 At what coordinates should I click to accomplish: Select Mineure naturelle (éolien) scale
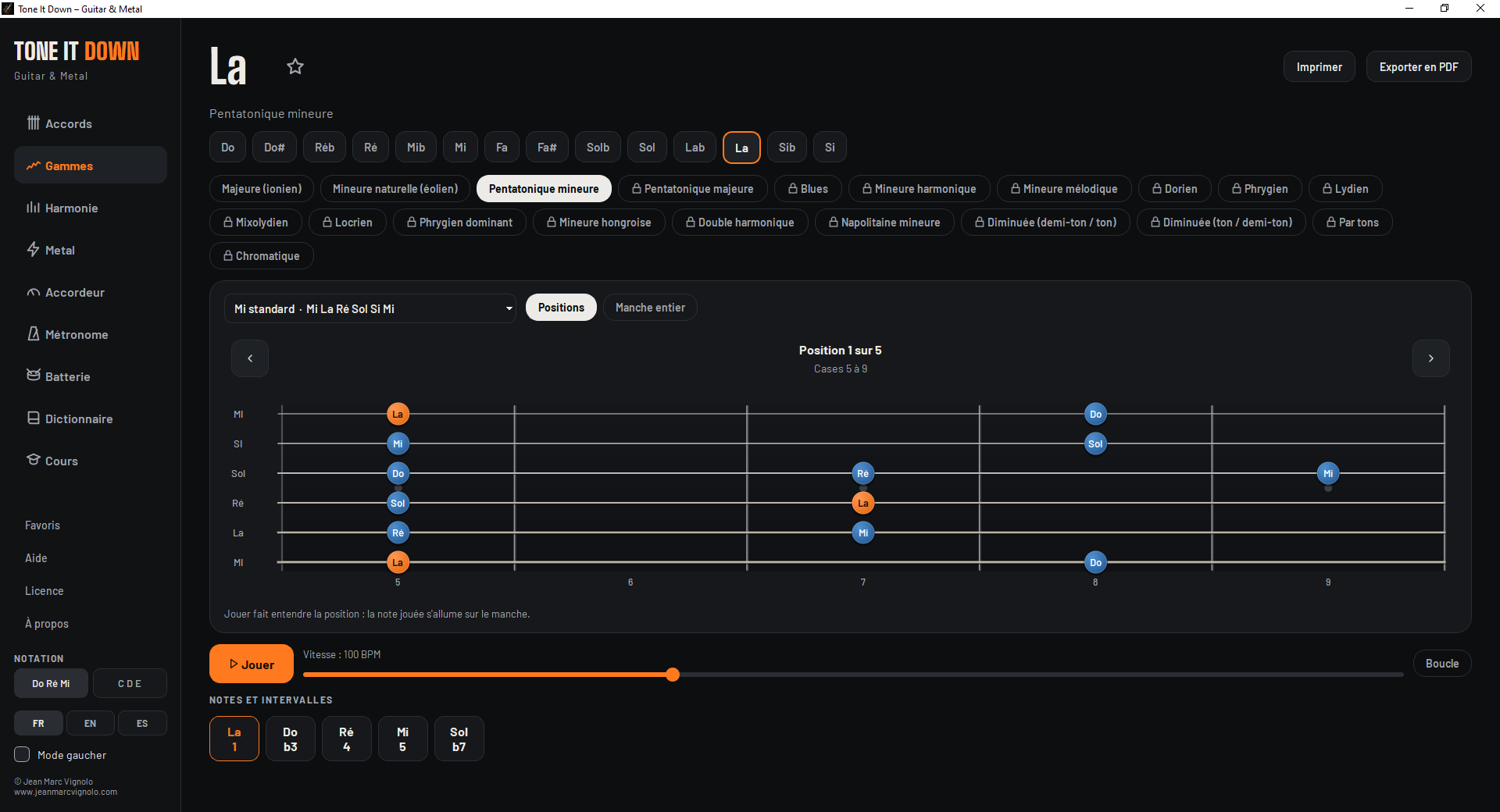395,189
